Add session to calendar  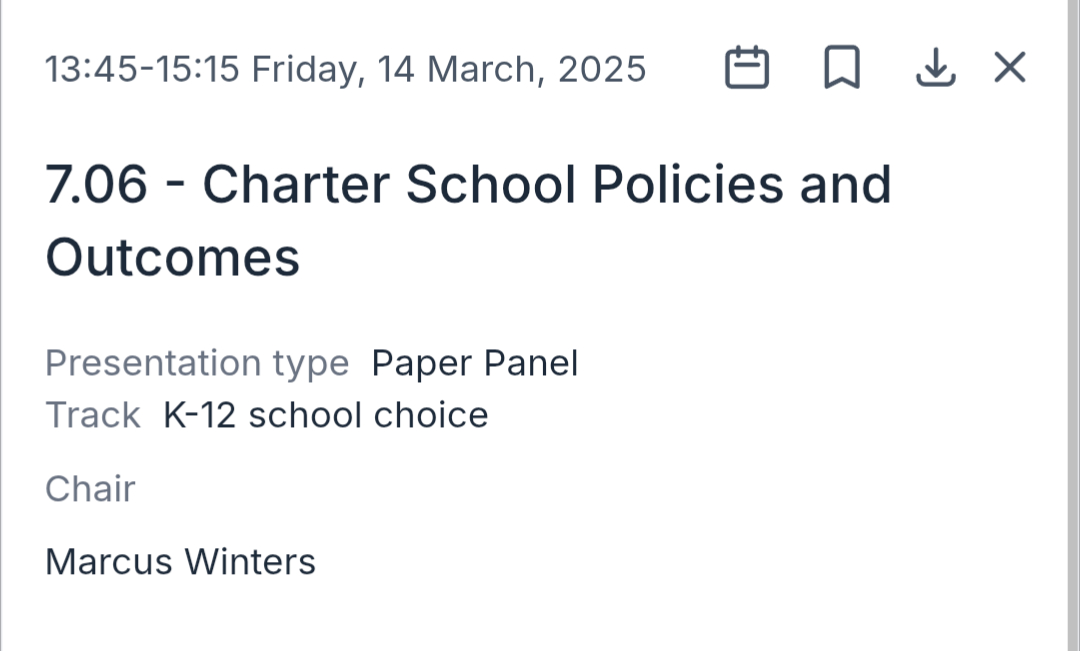tap(746, 68)
